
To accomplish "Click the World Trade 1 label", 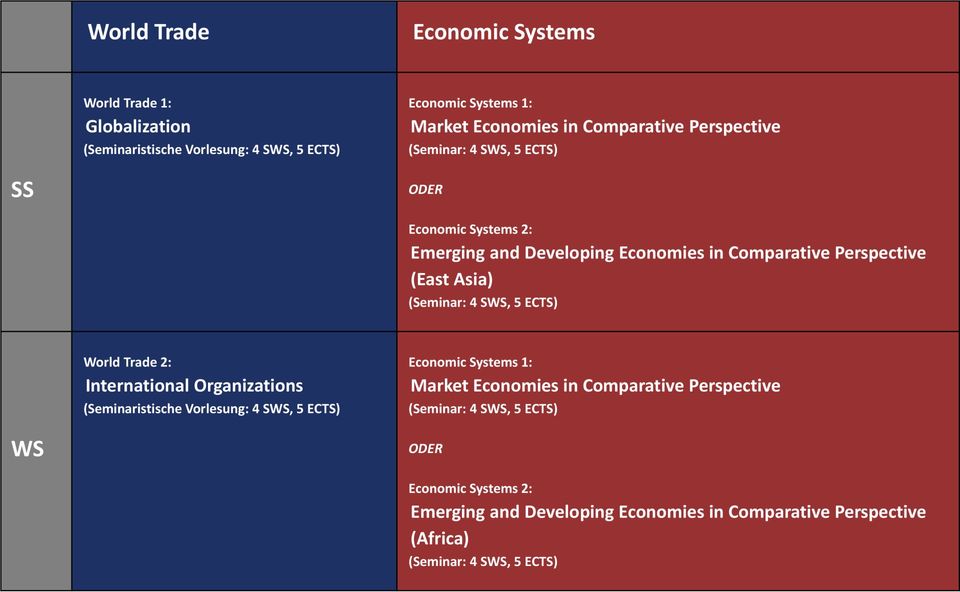I will [128, 103].
